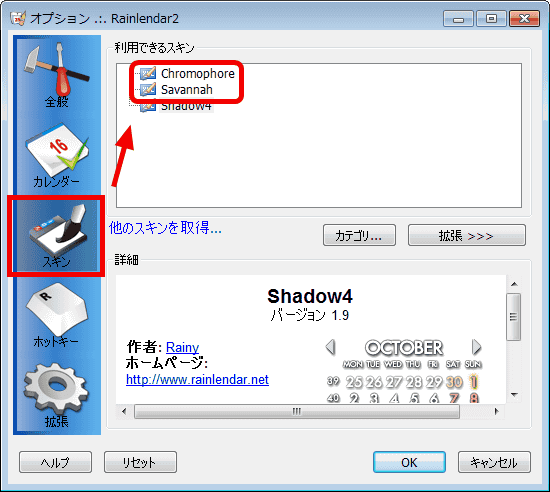The image size is (550, 492).
Task: Select the スキン skins section icon
Action: [x=56, y=236]
